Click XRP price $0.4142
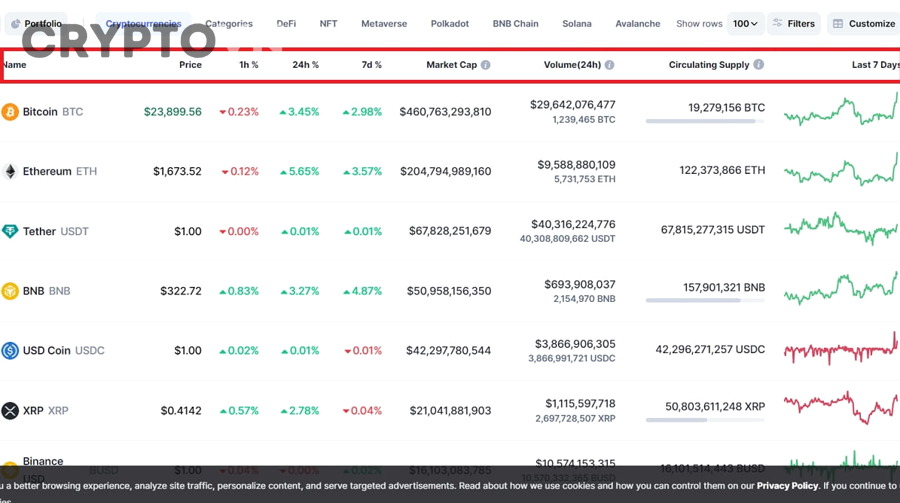900x503 pixels. click(x=181, y=411)
